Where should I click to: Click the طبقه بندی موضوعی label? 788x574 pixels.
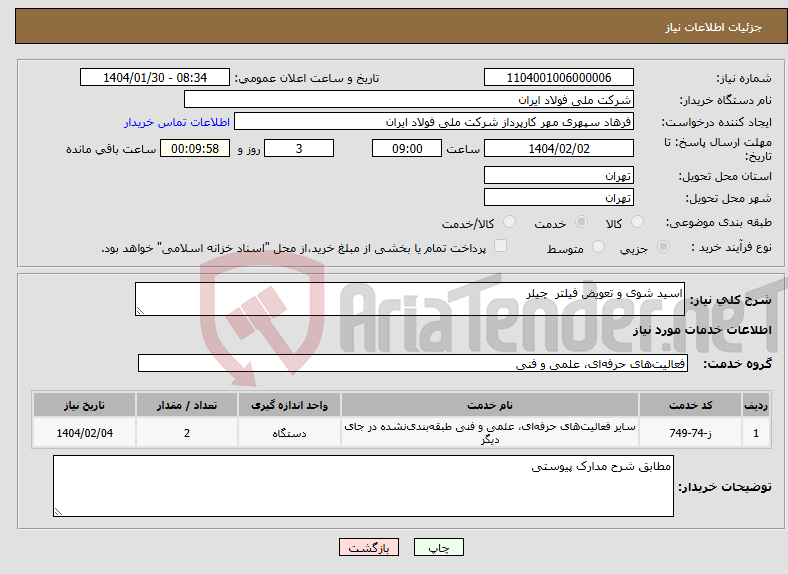click(x=719, y=222)
